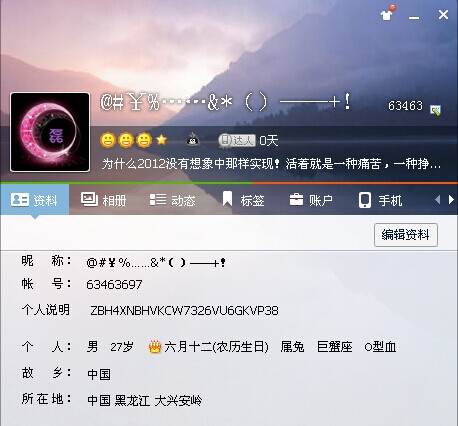Switch to the 相册 tab
Viewport: 458px width, 426px height.
click(x=104, y=200)
